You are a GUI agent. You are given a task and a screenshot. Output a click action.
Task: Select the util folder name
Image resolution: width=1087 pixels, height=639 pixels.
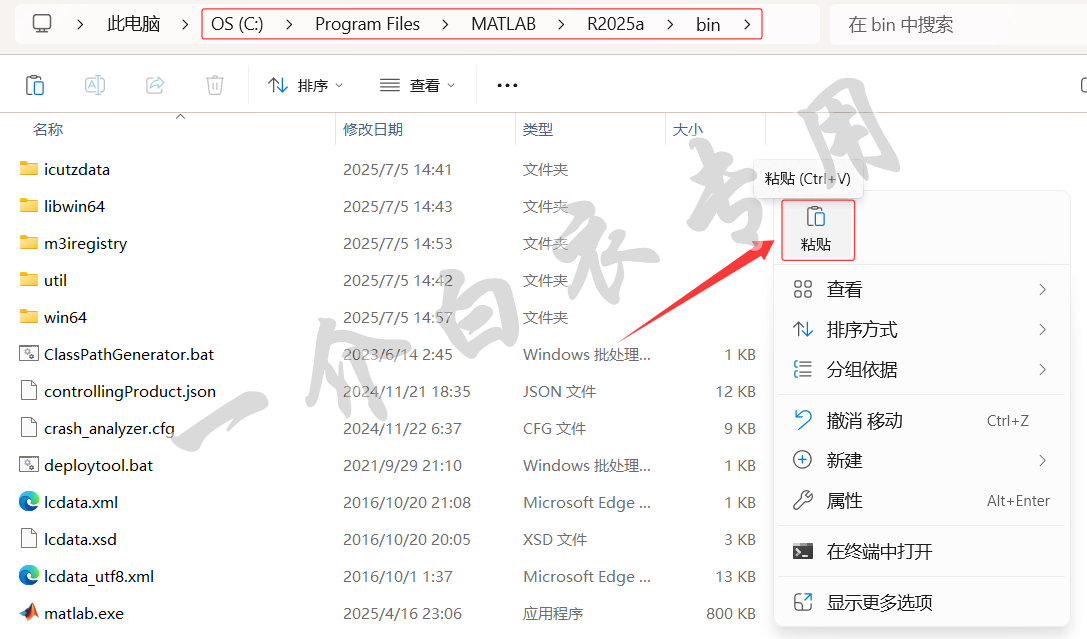(x=55, y=280)
